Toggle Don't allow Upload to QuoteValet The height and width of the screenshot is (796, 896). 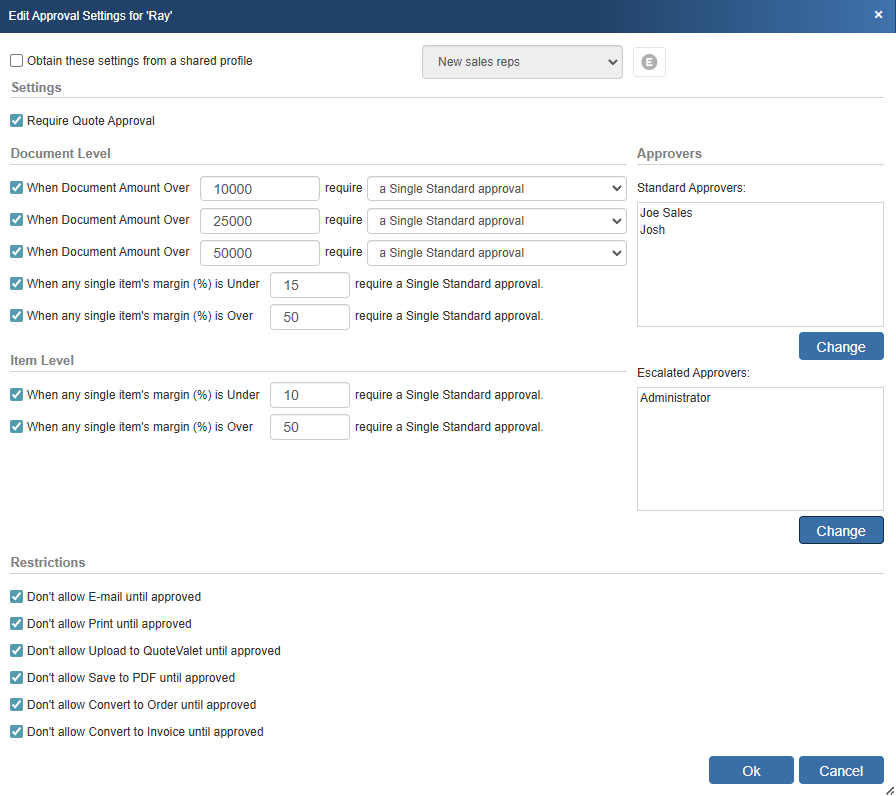click(17, 651)
